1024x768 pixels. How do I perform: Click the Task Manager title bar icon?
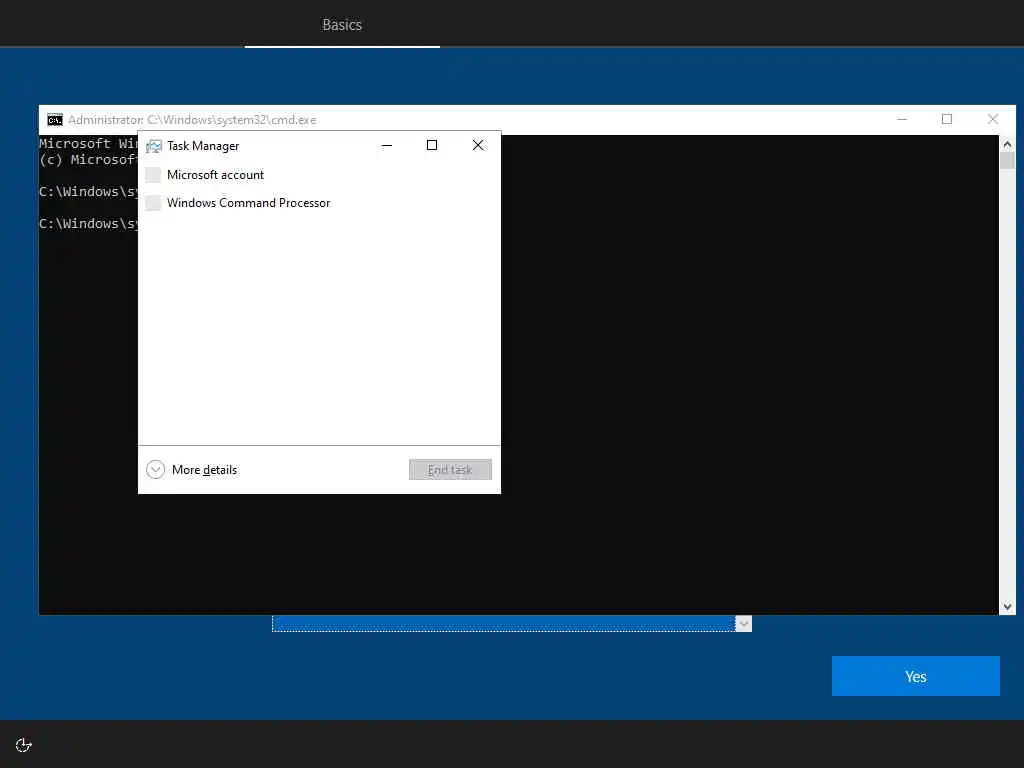[154, 146]
